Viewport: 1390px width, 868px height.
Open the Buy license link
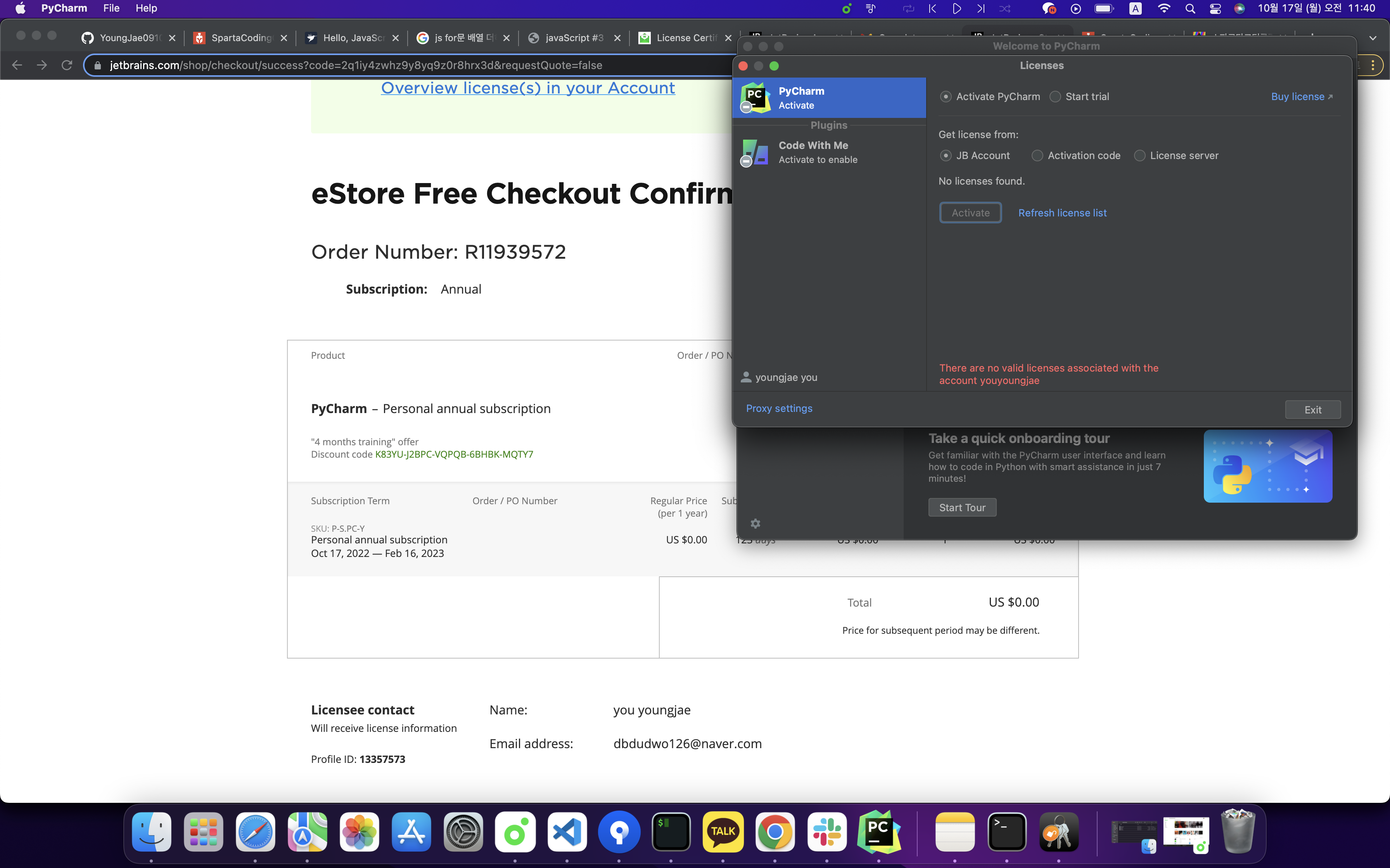coord(1302,97)
